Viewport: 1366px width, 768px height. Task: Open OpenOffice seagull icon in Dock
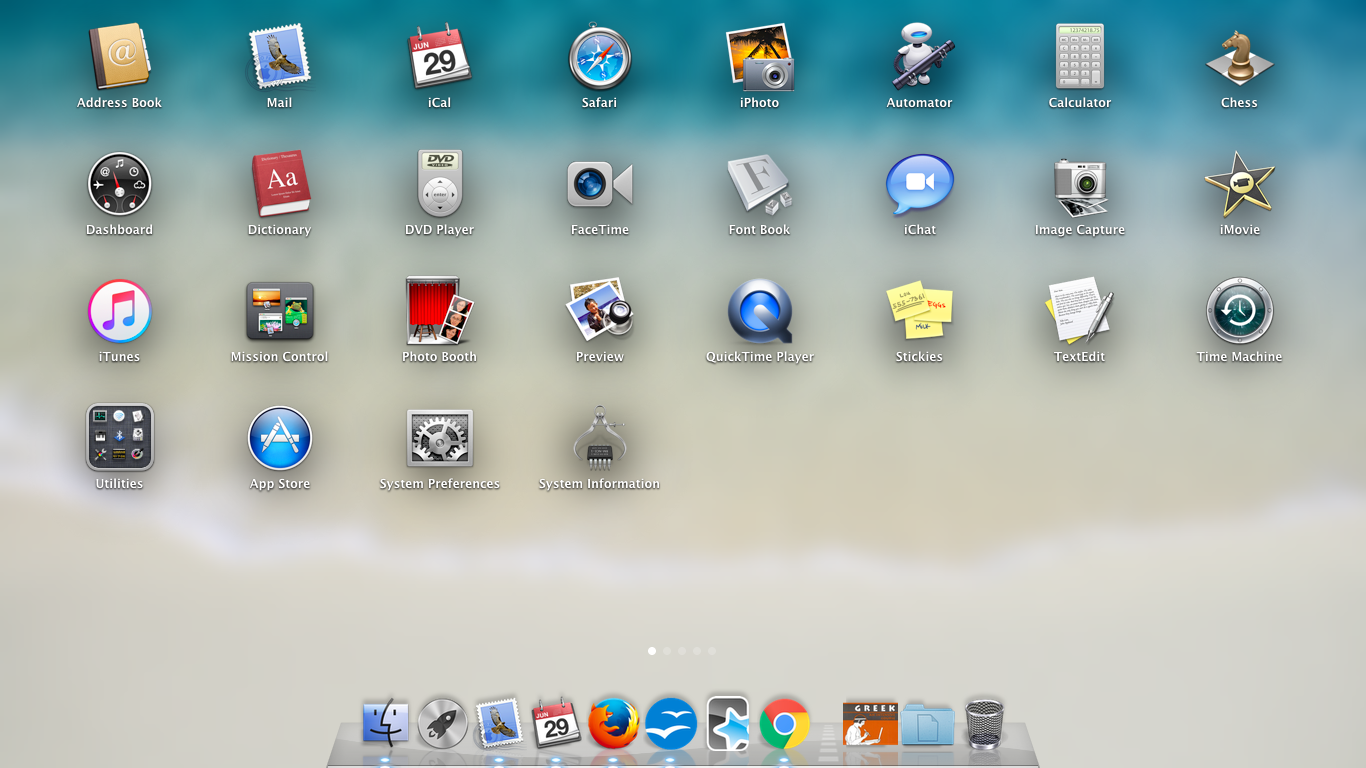point(670,723)
